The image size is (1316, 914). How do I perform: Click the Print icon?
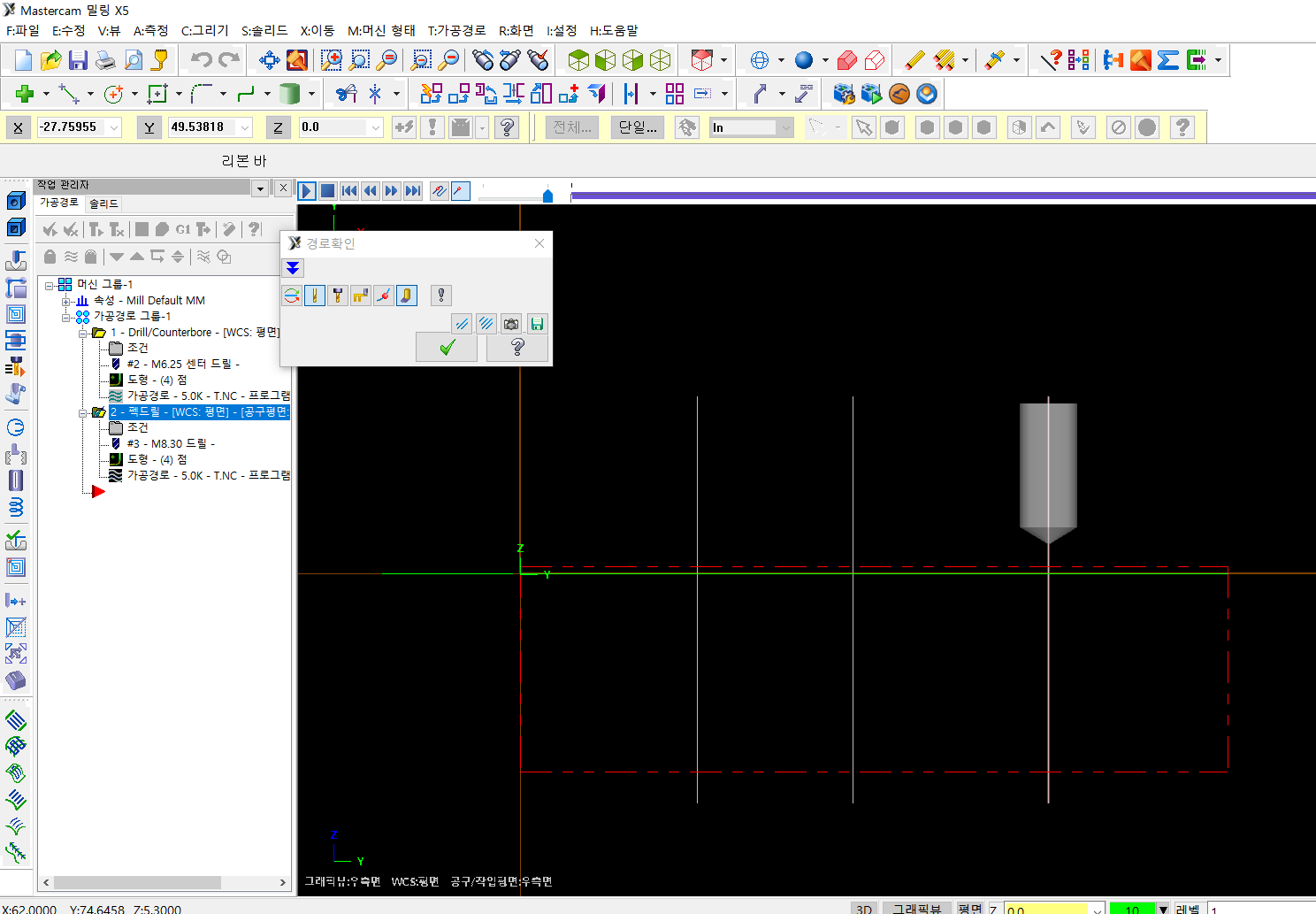[105, 60]
